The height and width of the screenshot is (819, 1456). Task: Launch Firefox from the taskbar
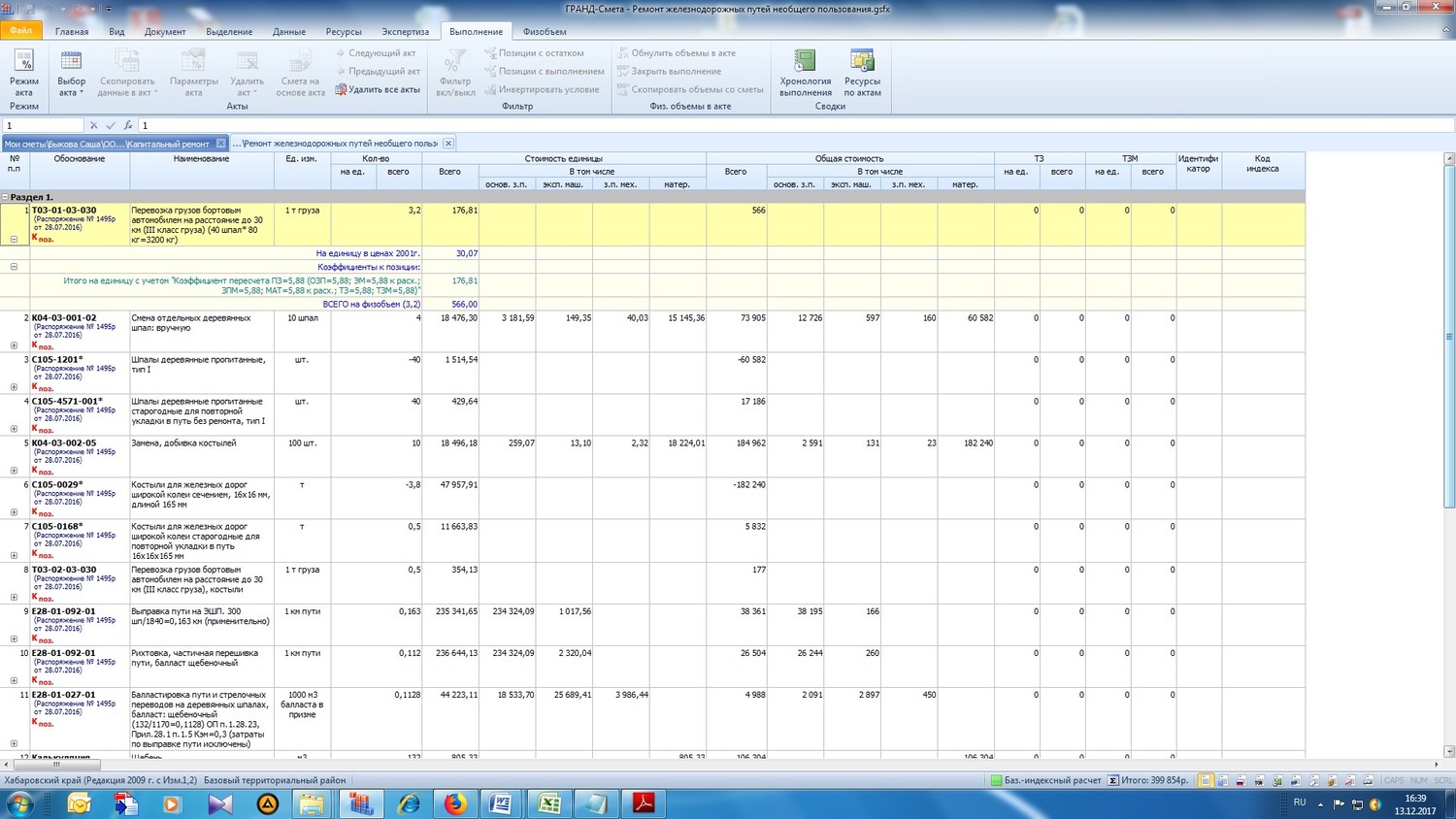454,803
